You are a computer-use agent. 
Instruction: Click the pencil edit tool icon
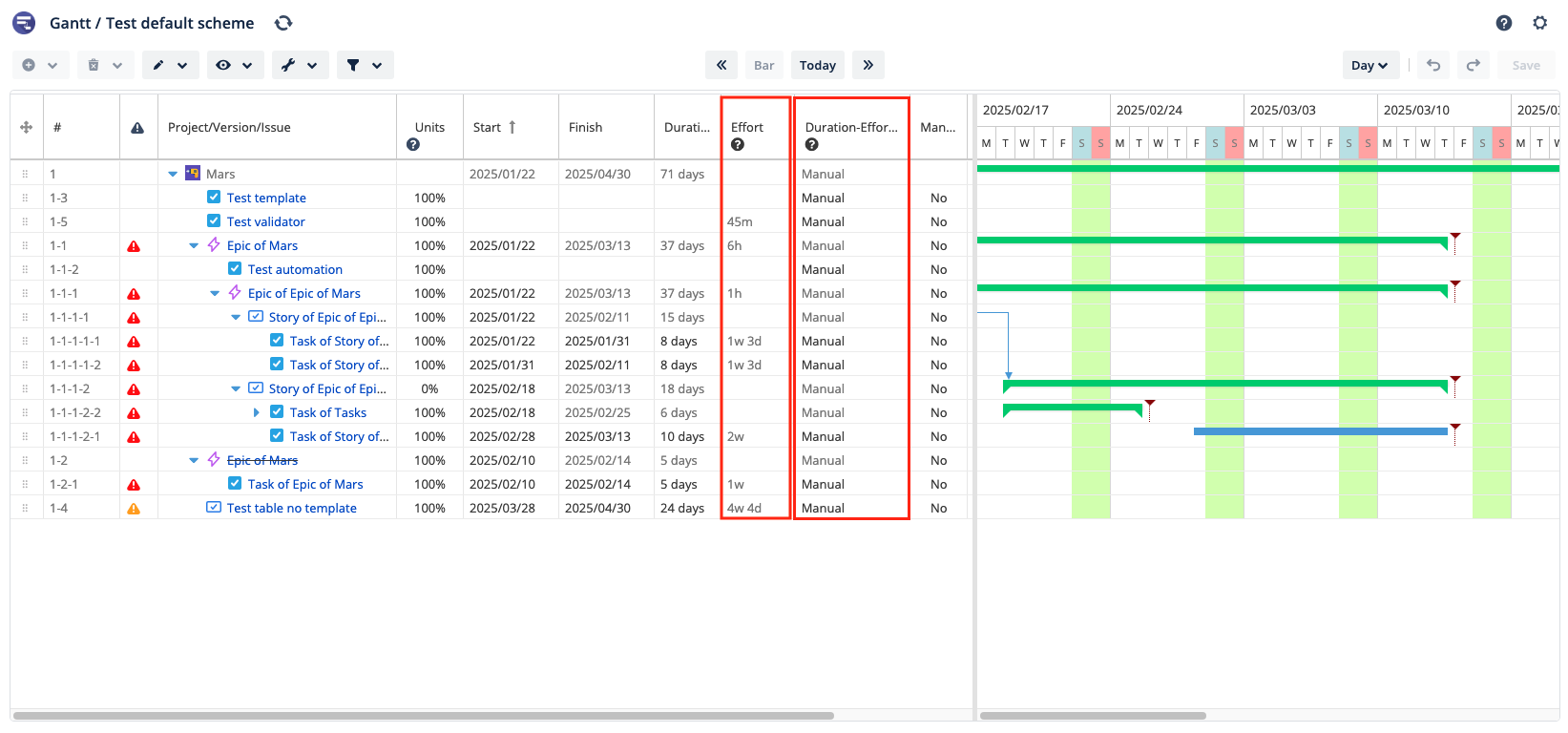click(x=158, y=65)
